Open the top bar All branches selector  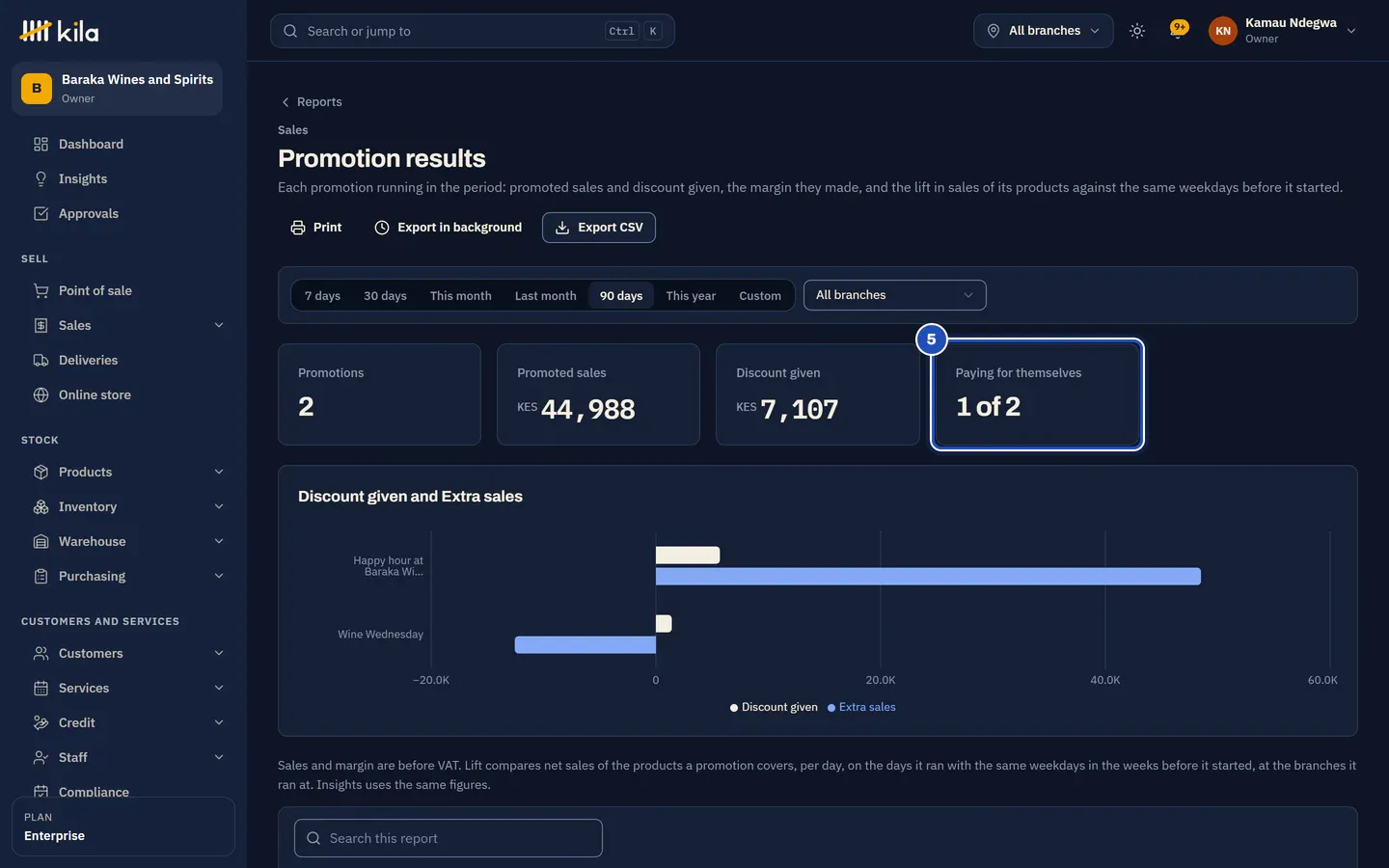tap(1044, 31)
